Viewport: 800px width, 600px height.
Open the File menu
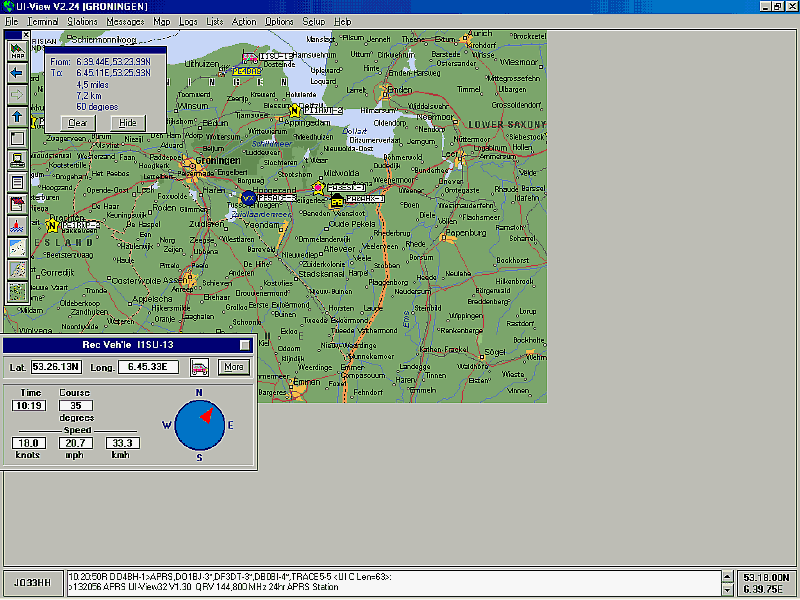[11, 22]
